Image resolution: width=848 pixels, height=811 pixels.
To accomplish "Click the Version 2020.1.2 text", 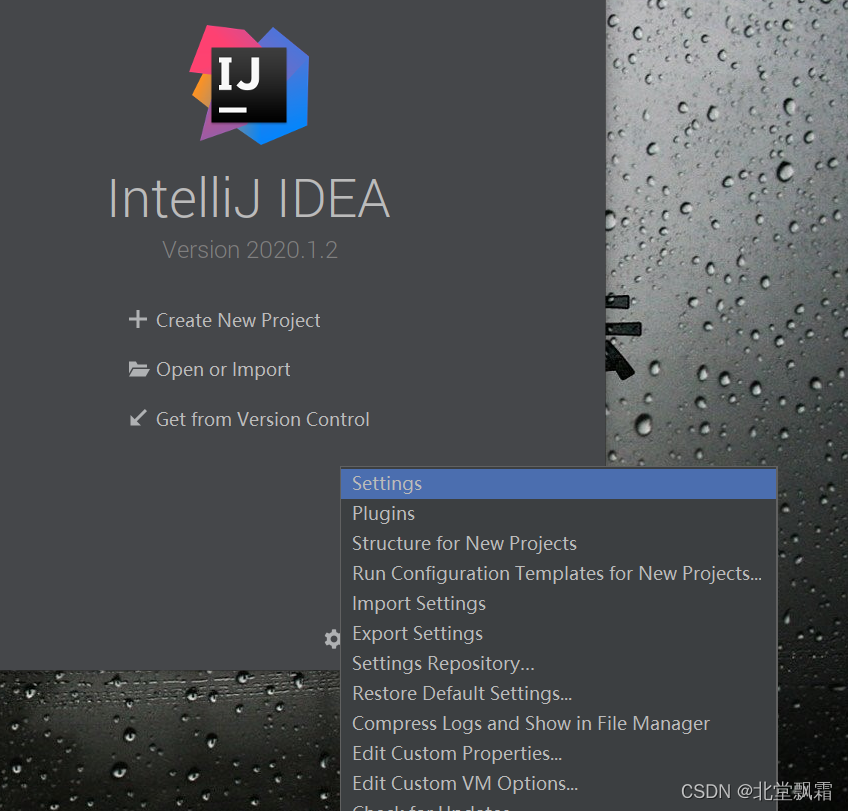I will coord(250,250).
